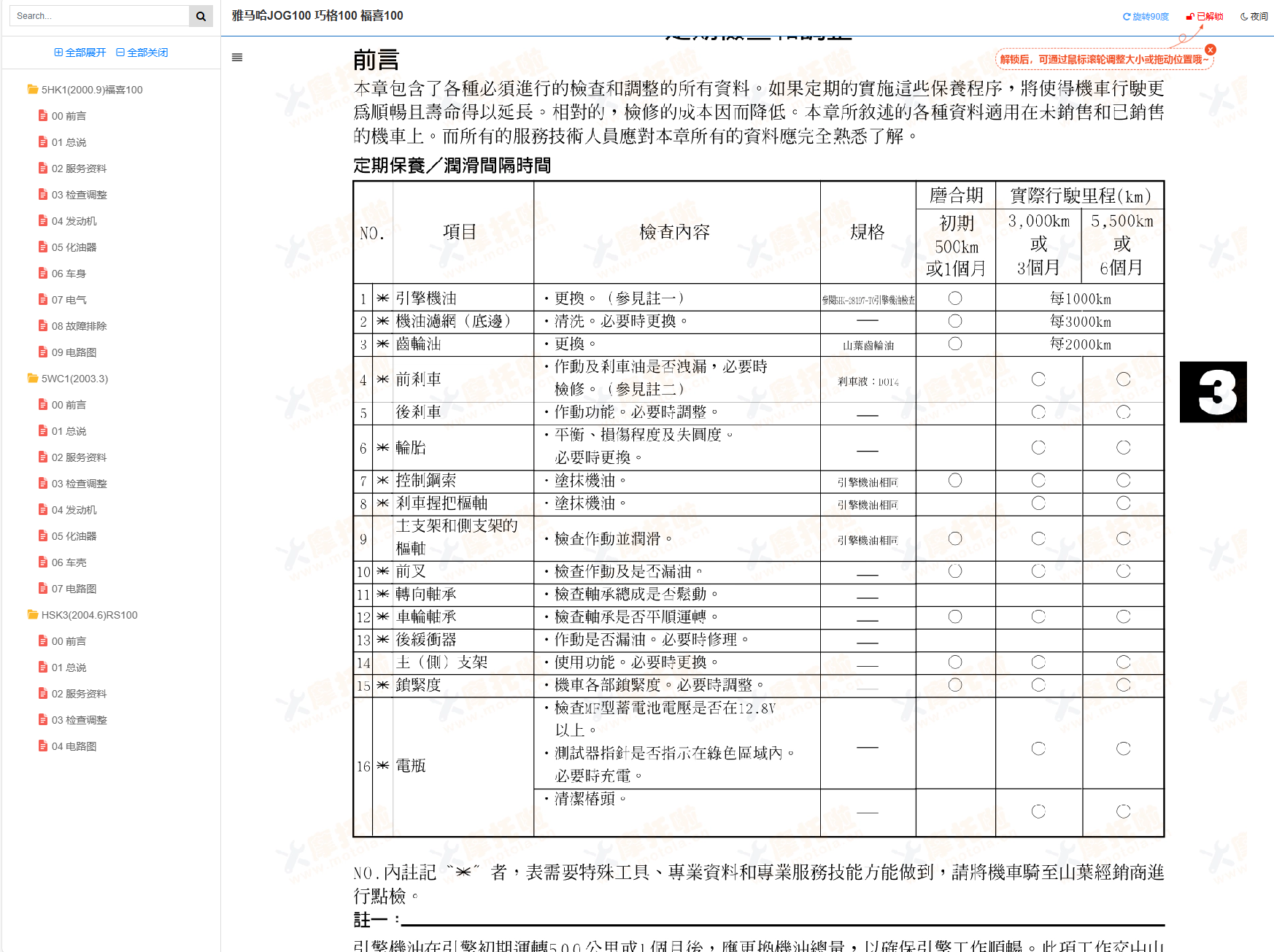Collapse the 5HK1(2000.9)福喜100 folder
The image size is (1274, 952).
[x=85, y=90]
